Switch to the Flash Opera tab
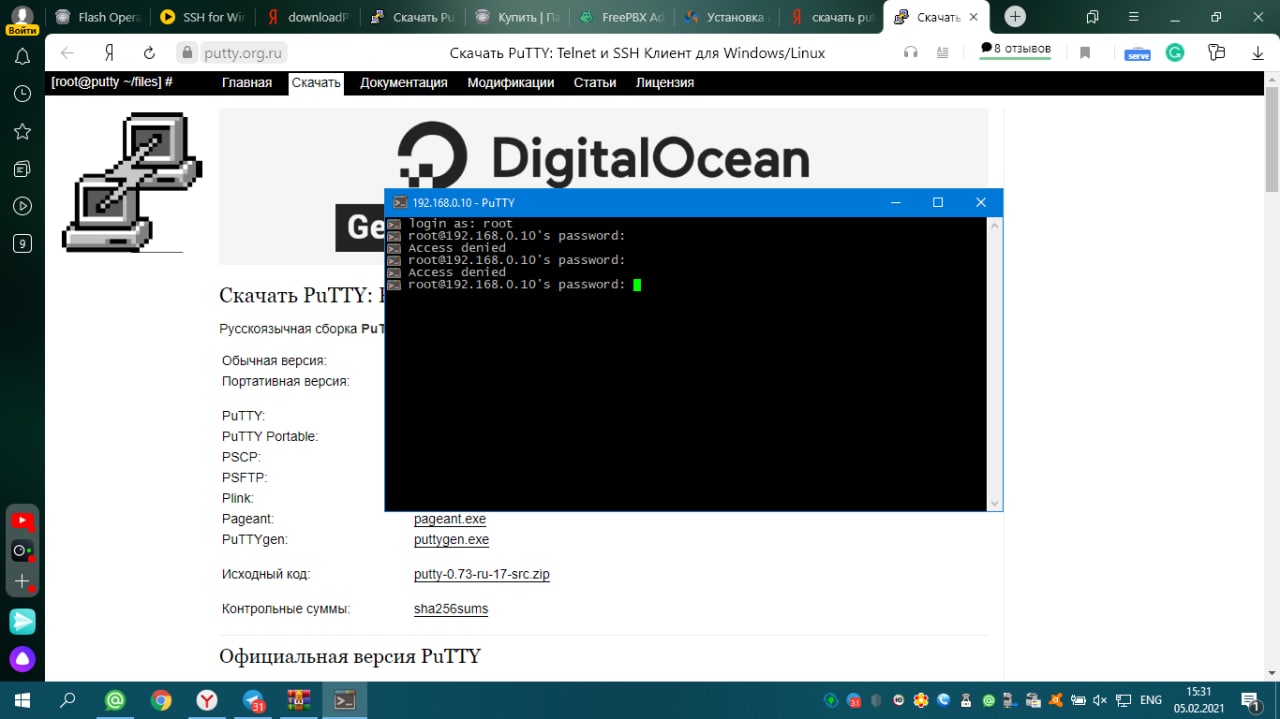 [x=98, y=17]
